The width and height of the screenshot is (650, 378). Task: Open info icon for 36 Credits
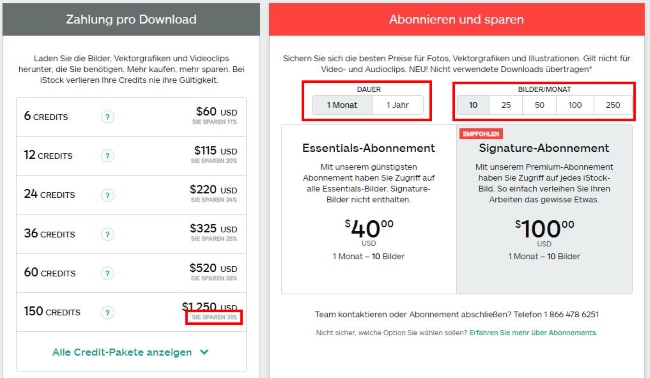coord(107,234)
